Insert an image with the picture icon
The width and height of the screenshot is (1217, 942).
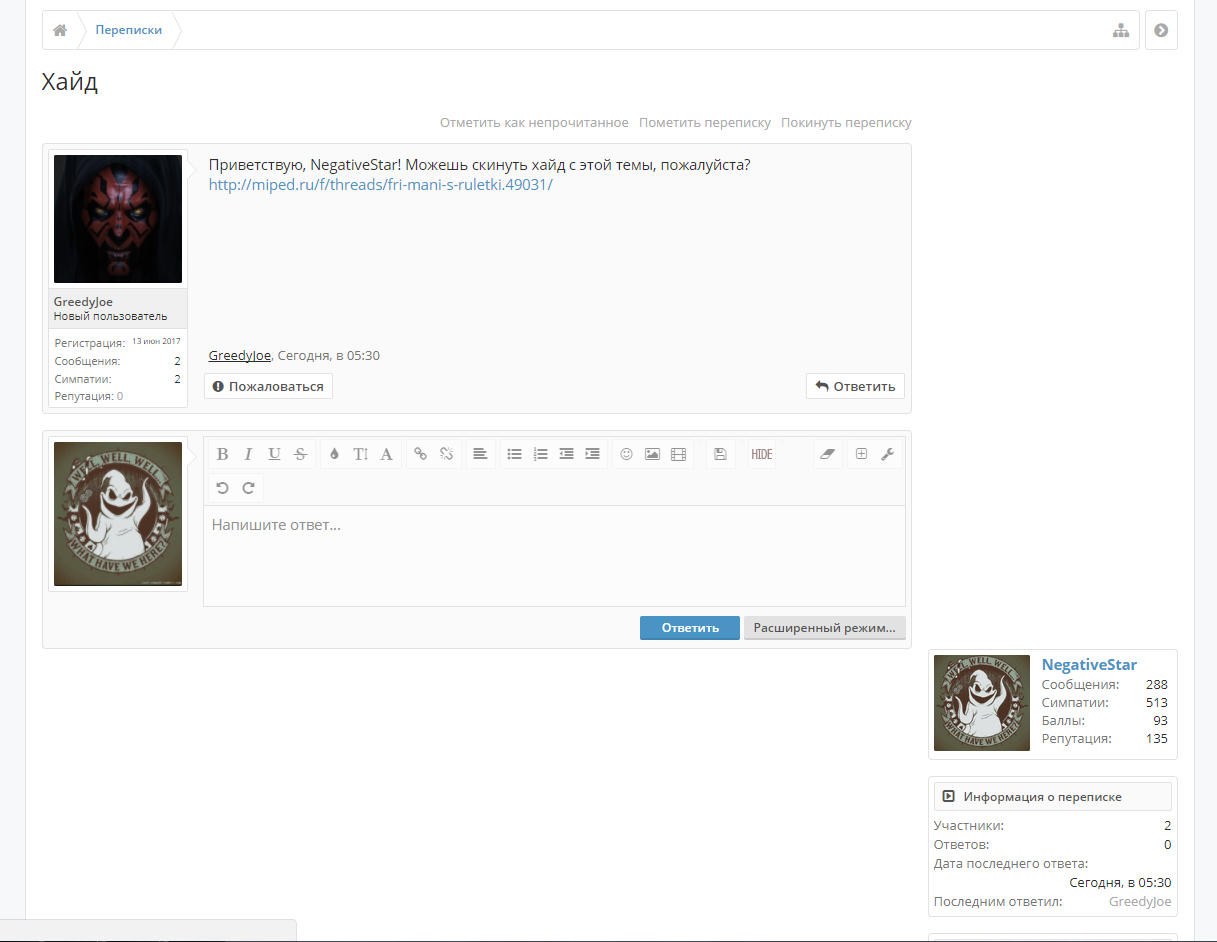(x=652, y=454)
